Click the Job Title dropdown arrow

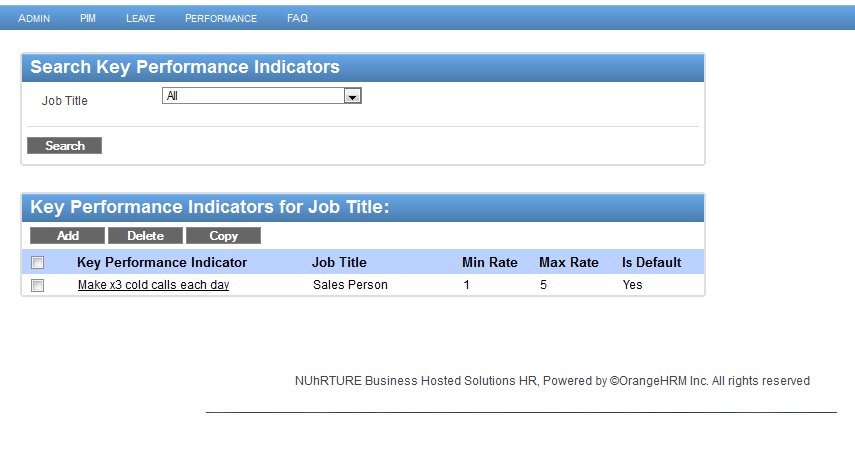[x=352, y=96]
